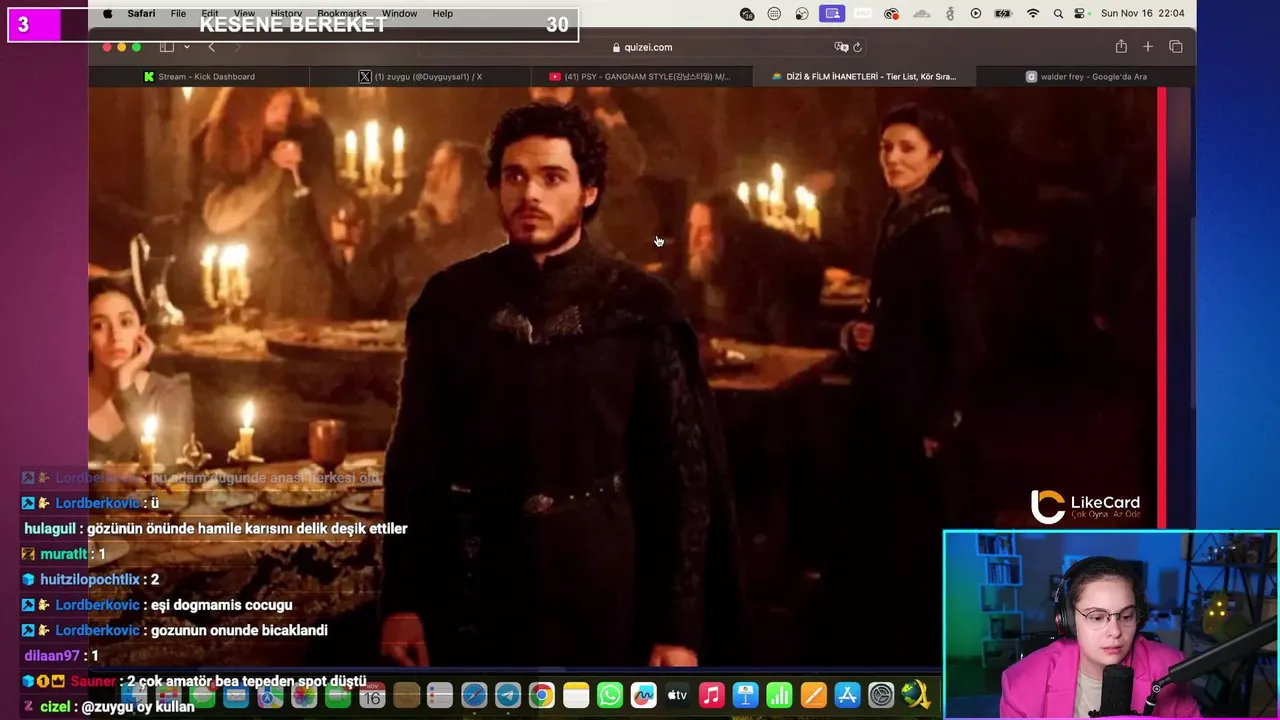Open Telegram from the Dock

click(508, 695)
